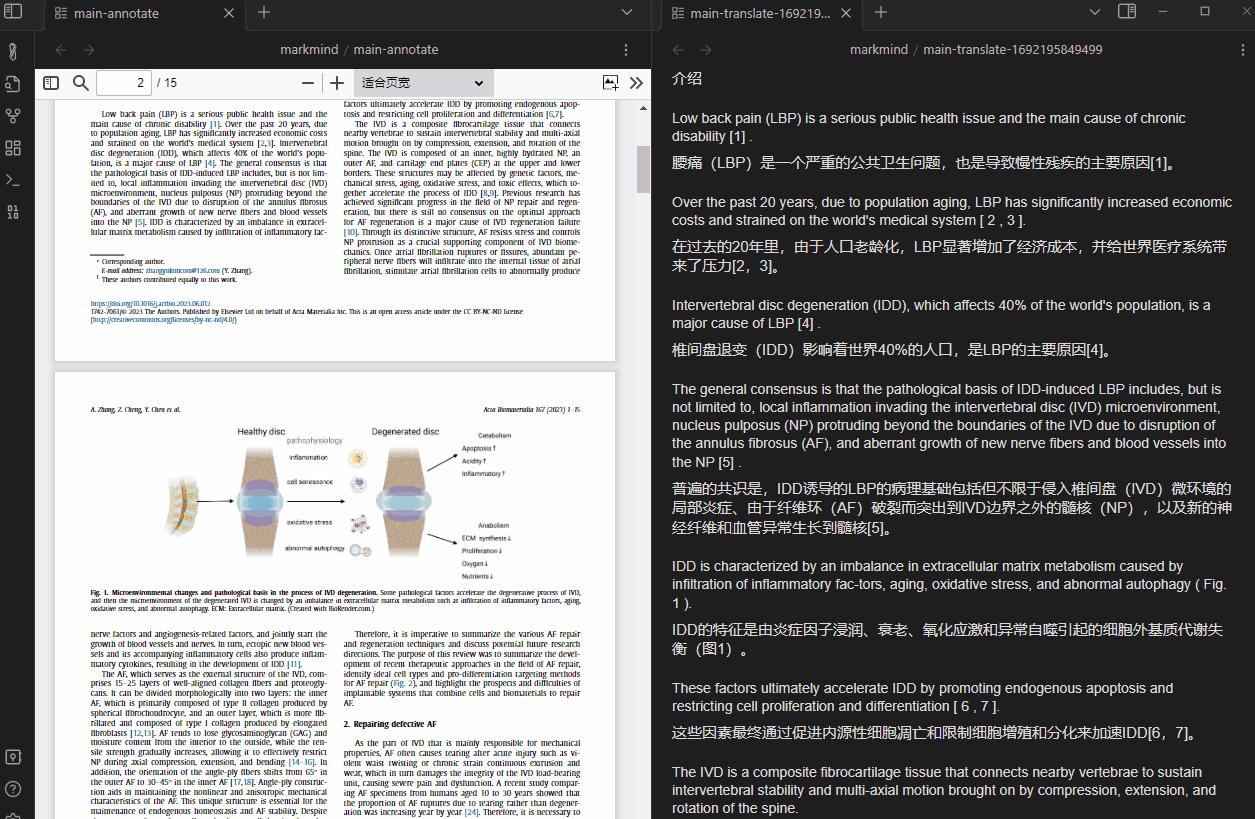Toggle right sidebar layout icon
The image size is (1255, 819).
1127,12
